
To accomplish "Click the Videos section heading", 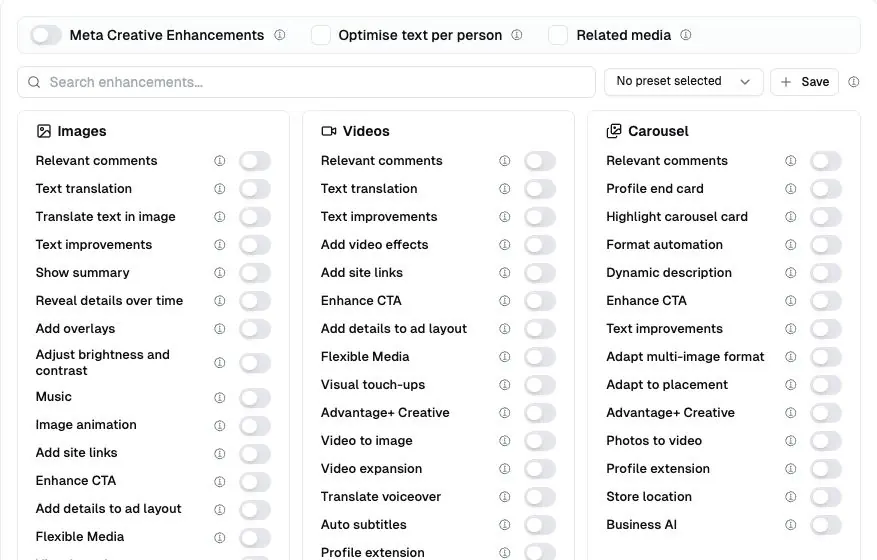I will point(366,131).
